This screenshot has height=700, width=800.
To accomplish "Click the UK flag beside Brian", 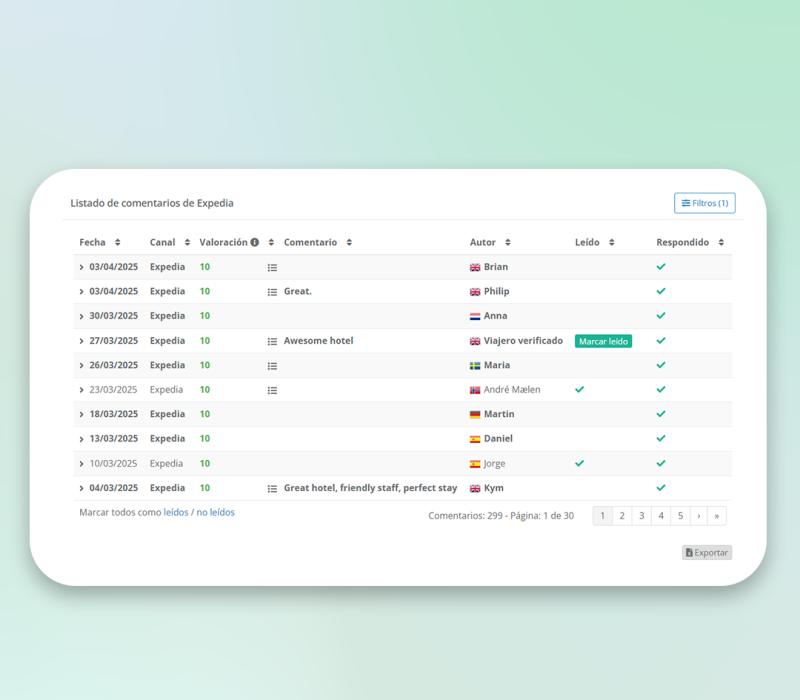I will coord(475,267).
